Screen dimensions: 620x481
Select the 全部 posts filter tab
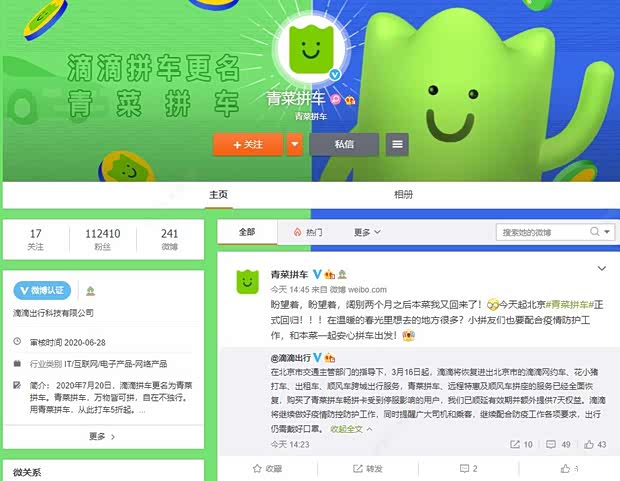(247, 232)
